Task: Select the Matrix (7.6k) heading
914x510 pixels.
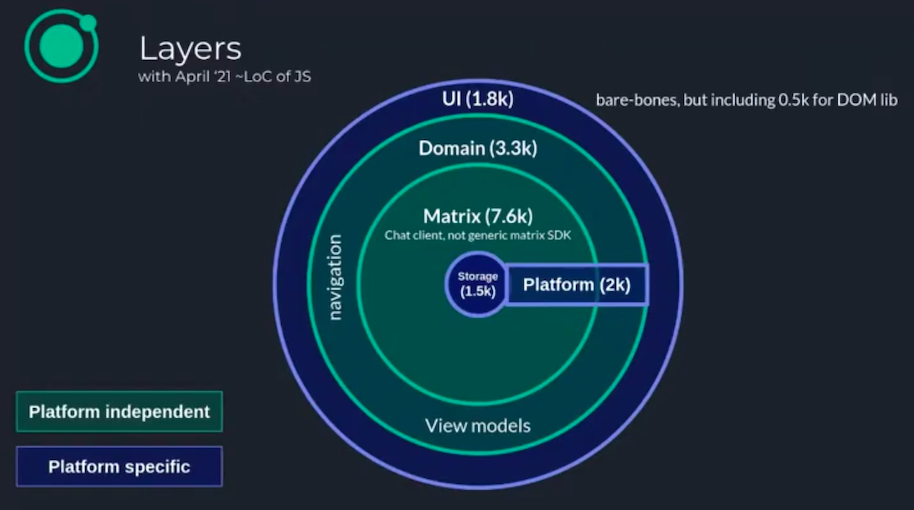Action: pos(477,217)
